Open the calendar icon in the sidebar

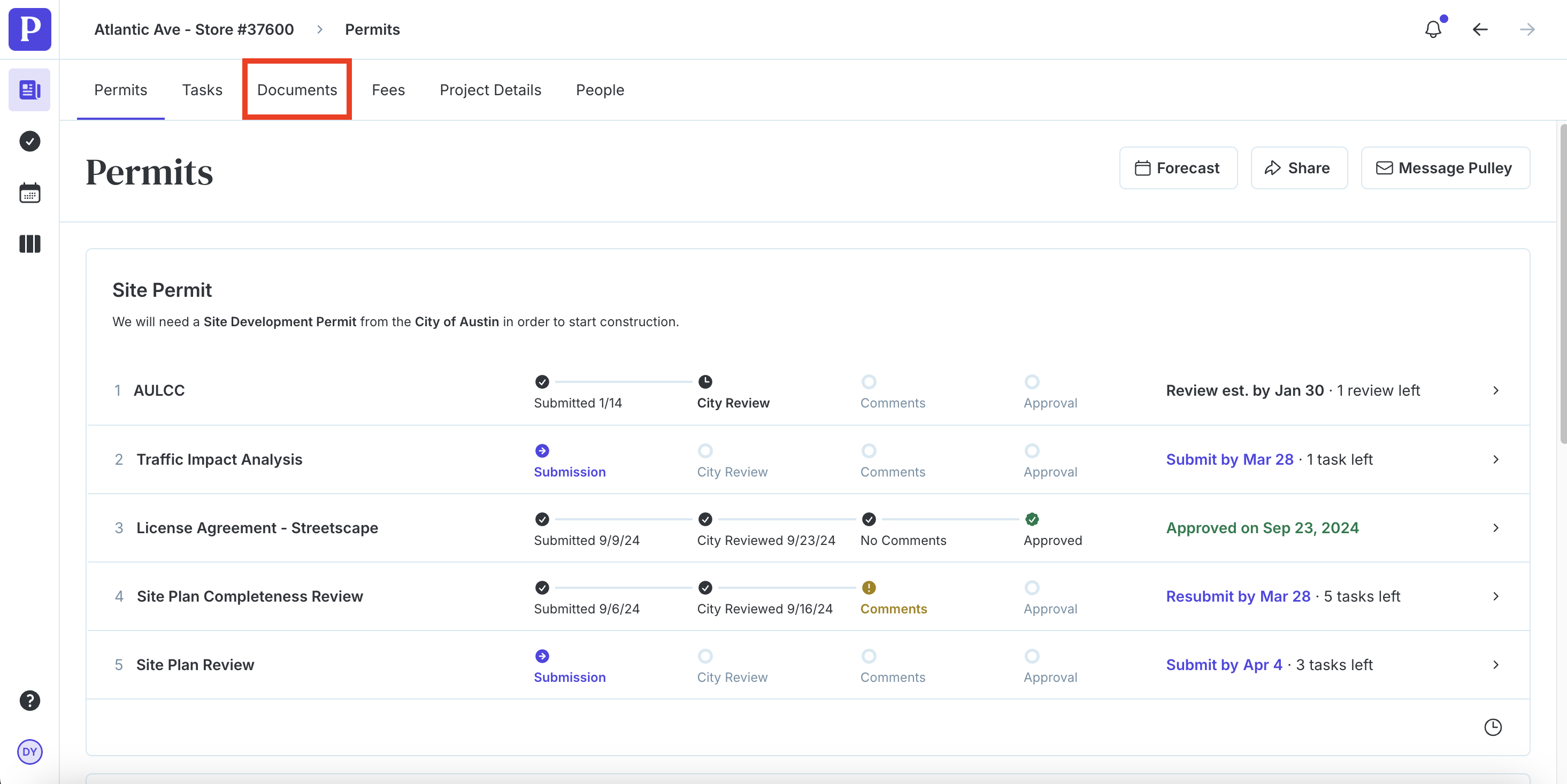[29, 194]
